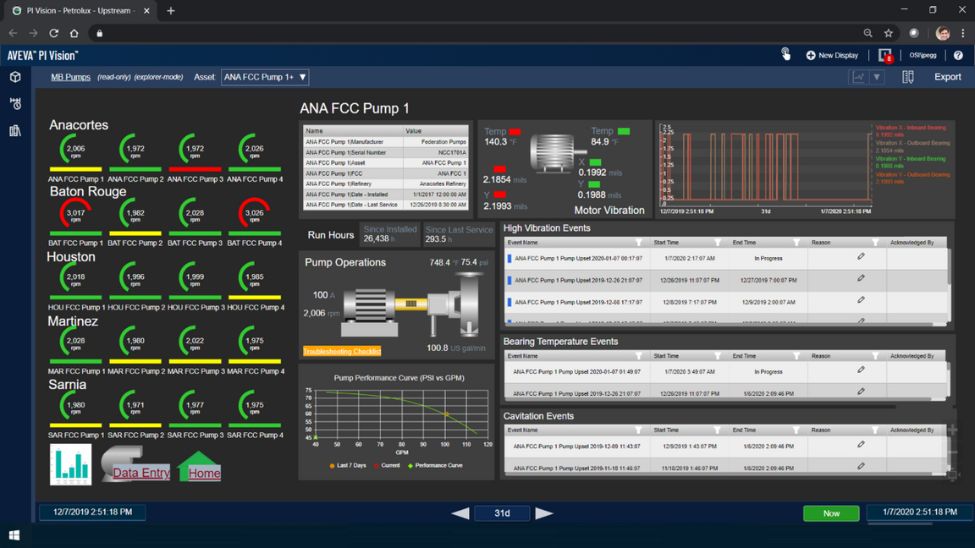Open the workspace panel book icon

(x=908, y=77)
